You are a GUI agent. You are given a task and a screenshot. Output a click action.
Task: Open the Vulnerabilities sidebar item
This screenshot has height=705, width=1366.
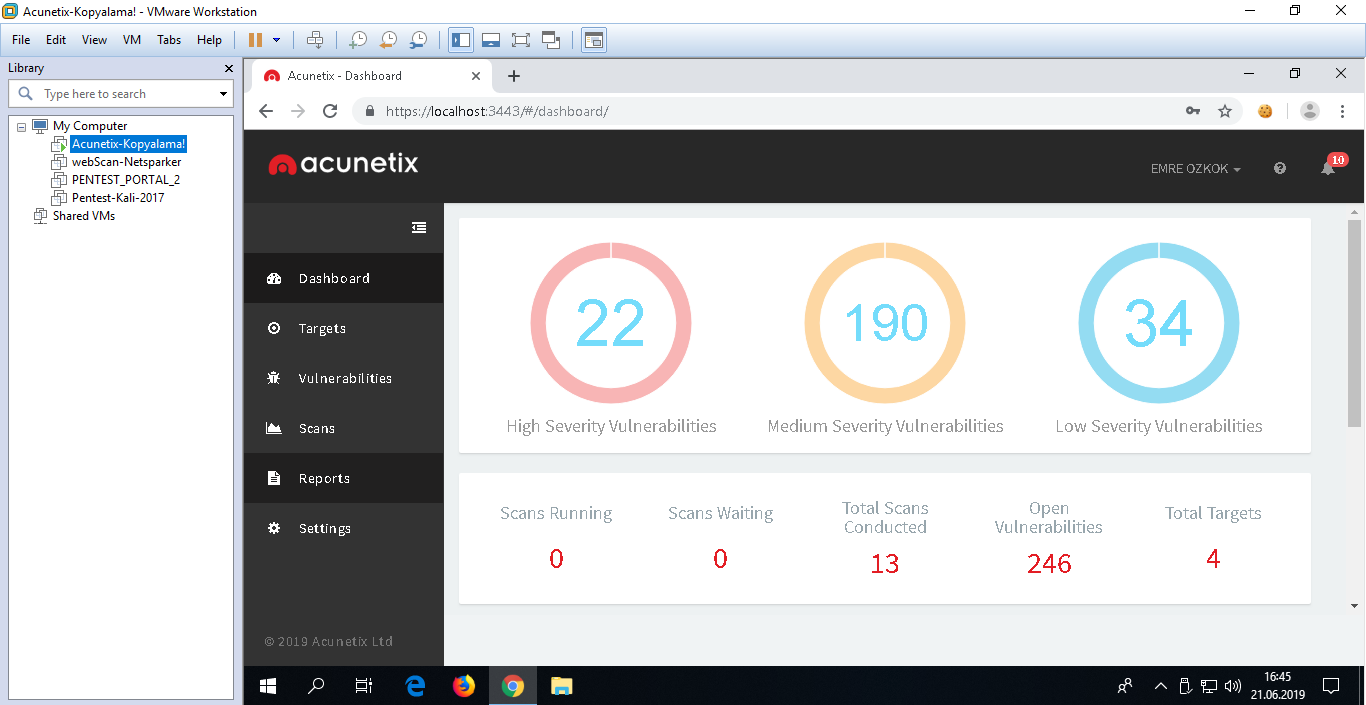344,378
